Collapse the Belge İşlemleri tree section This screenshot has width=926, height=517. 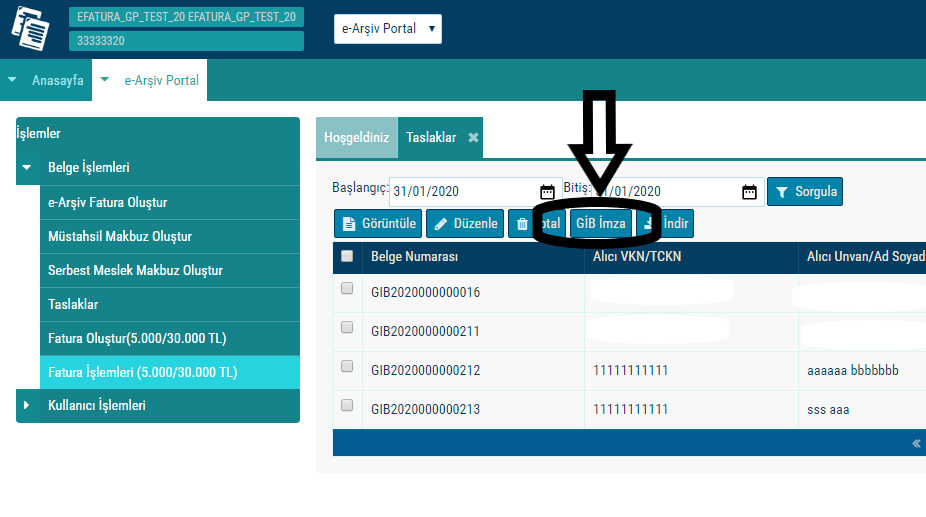pos(27,168)
